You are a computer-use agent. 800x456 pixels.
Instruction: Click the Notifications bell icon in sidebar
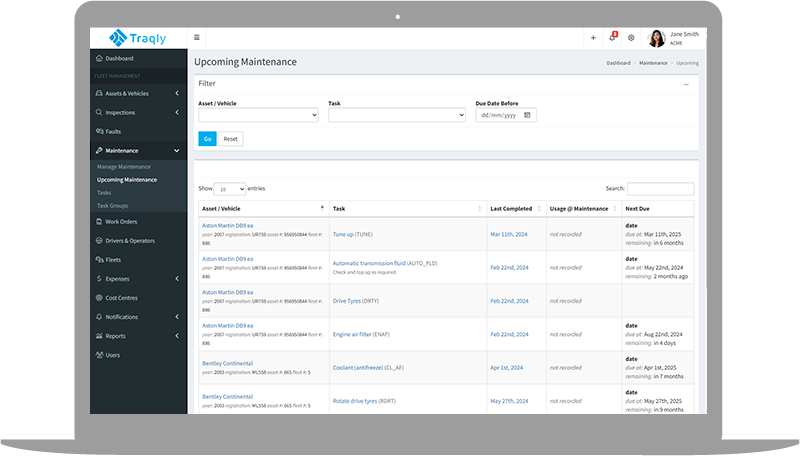click(x=99, y=317)
